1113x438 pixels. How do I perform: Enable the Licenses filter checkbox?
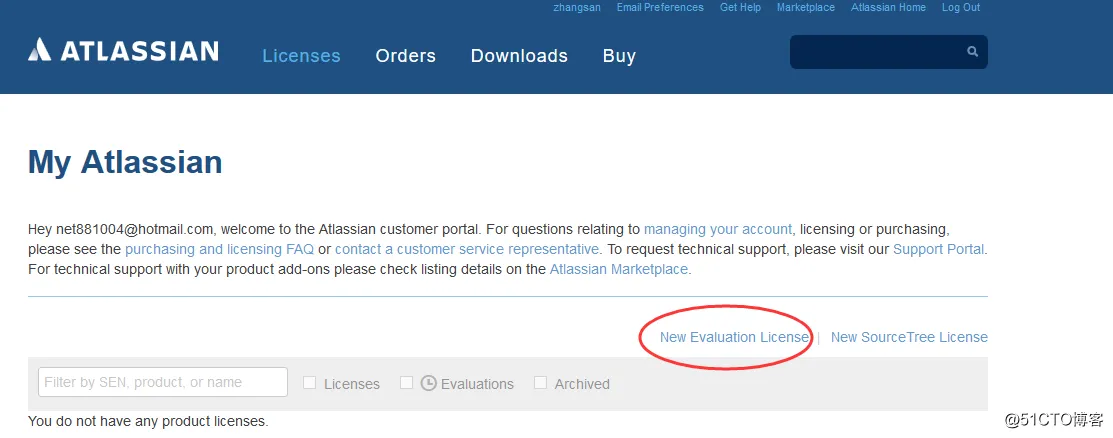[310, 383]
